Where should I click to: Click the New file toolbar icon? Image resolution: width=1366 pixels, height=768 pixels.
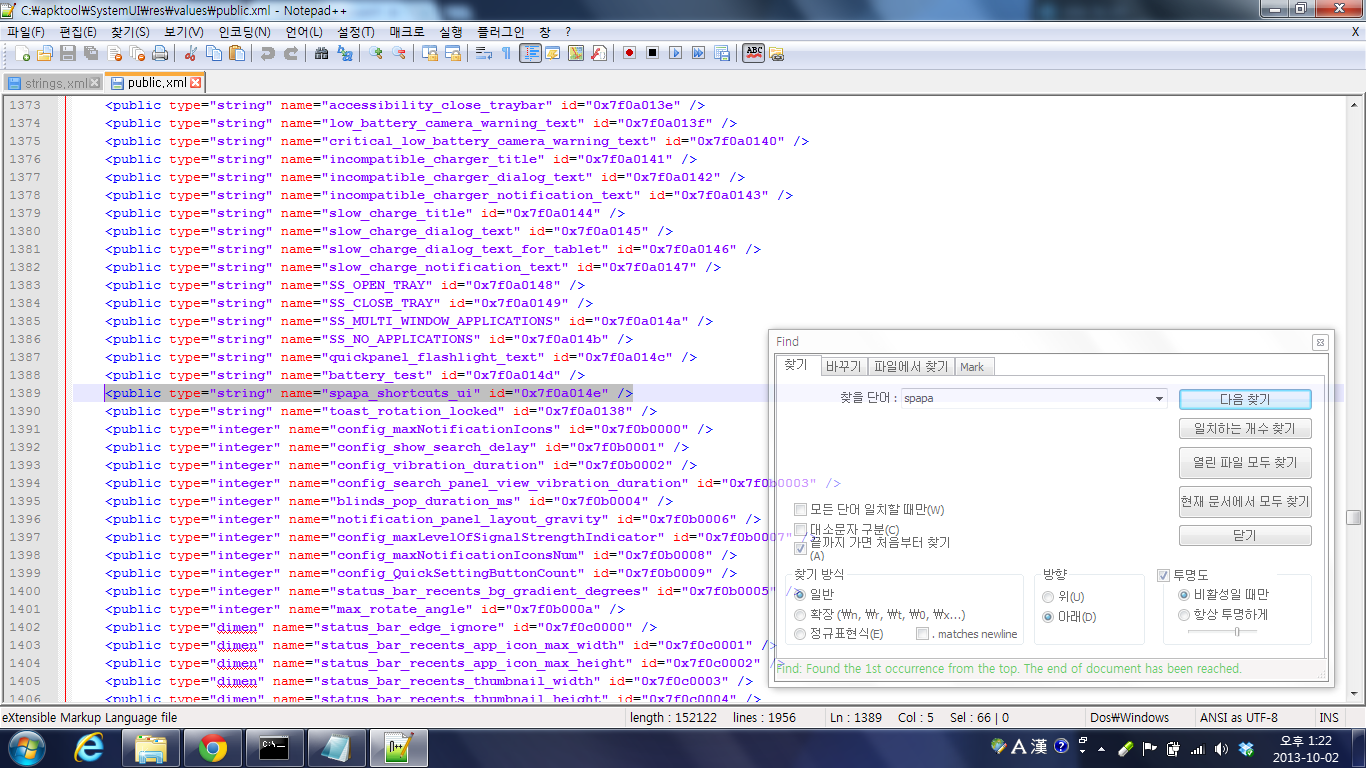click(22, 53)
